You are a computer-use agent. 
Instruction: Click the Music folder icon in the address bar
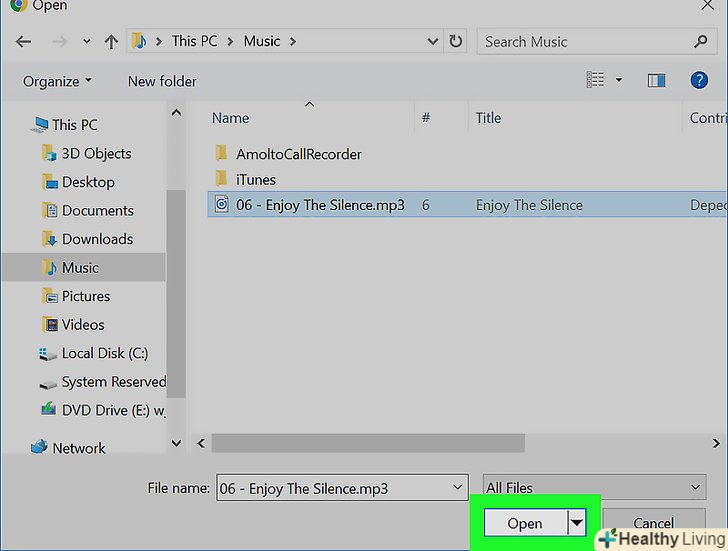click(x=139, y=41)
